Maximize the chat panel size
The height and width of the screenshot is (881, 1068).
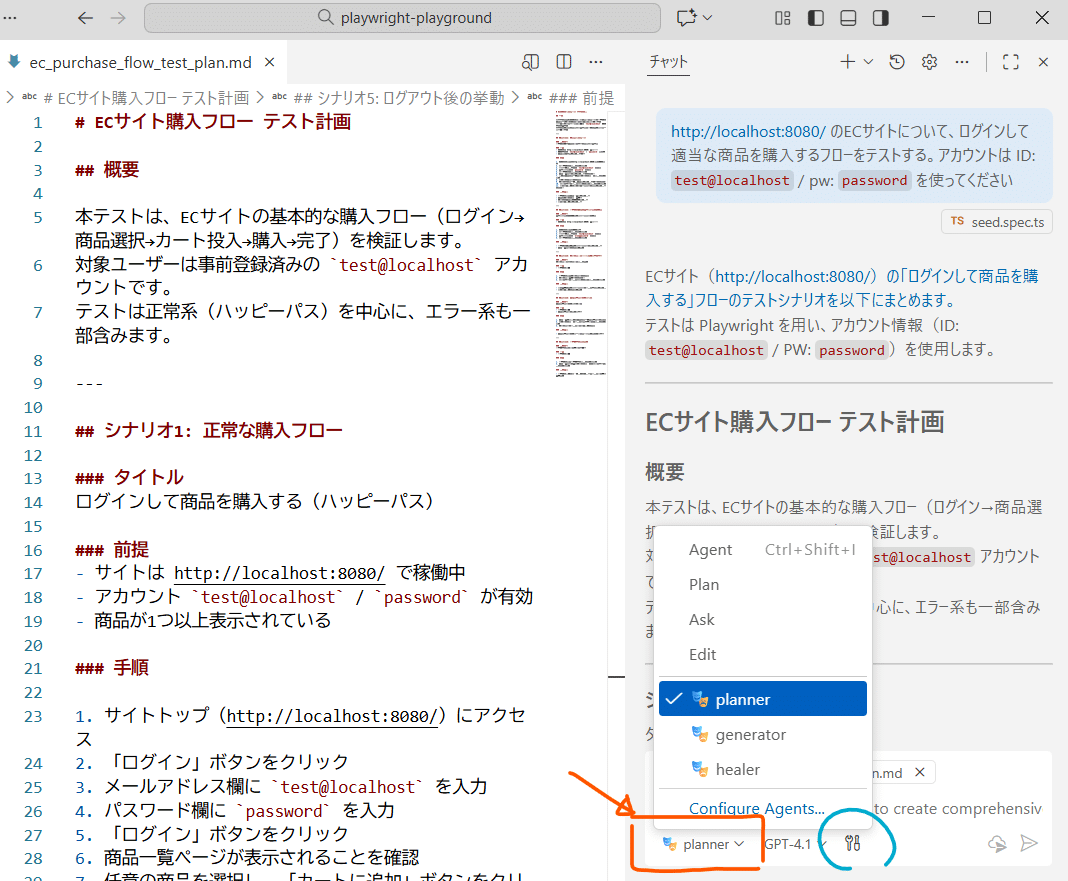click(x=1010, y=62)
